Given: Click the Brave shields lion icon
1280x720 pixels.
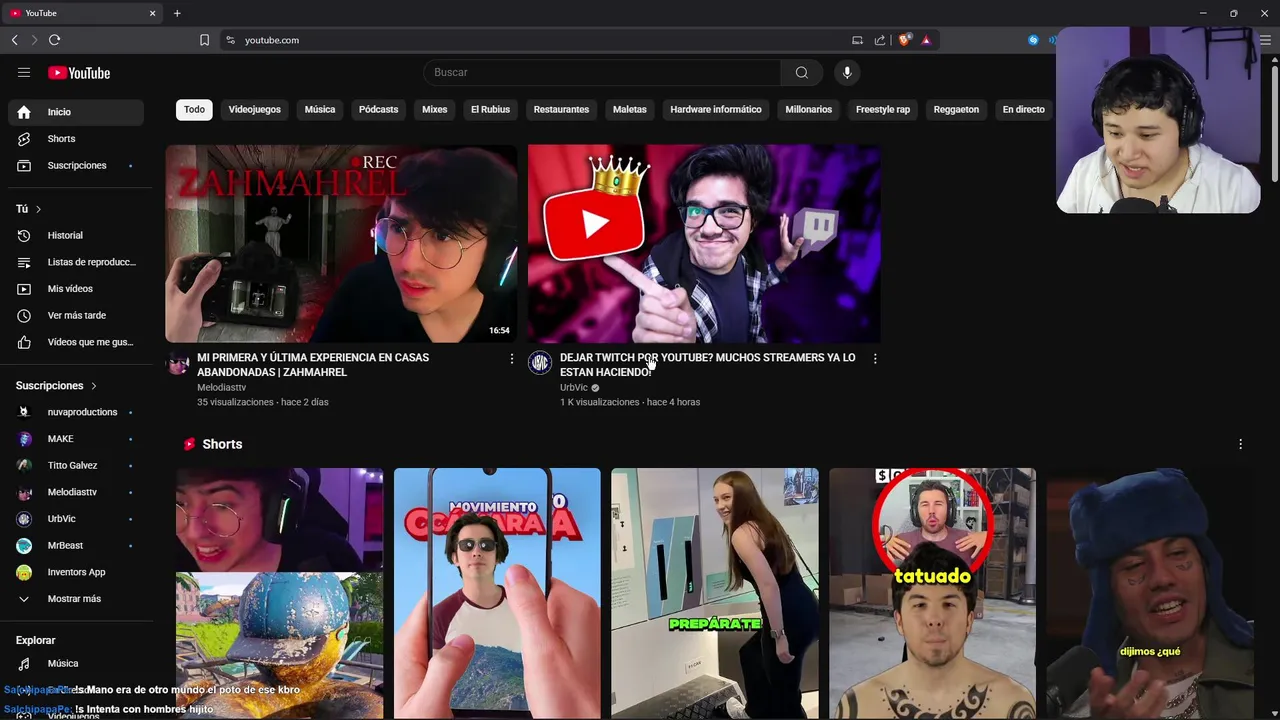Looking at the screenshot, I should [x=904, y=40].
